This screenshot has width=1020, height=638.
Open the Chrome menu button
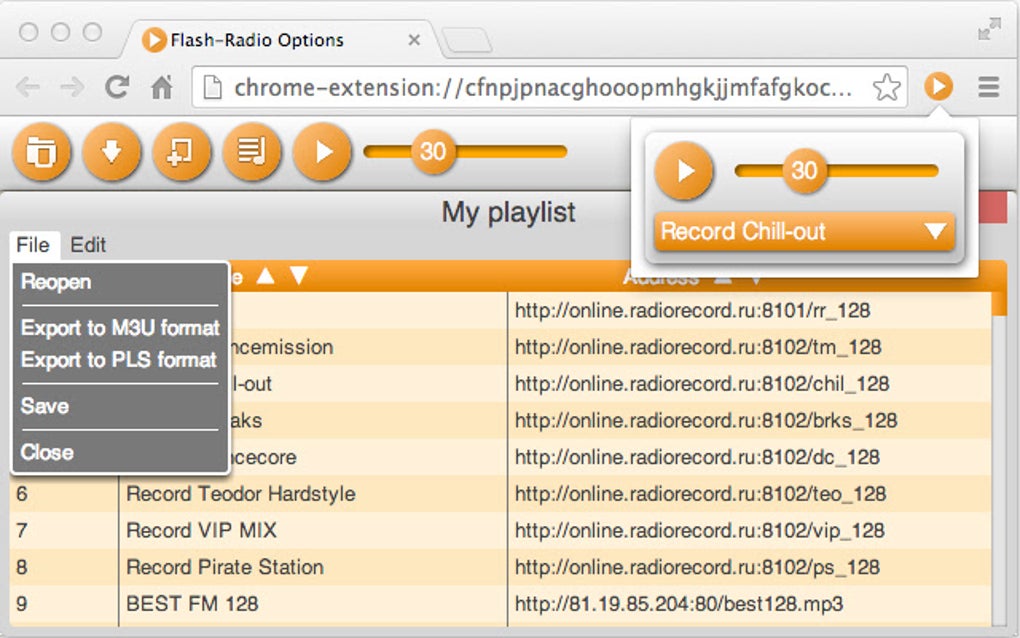(x=989, y=87)
